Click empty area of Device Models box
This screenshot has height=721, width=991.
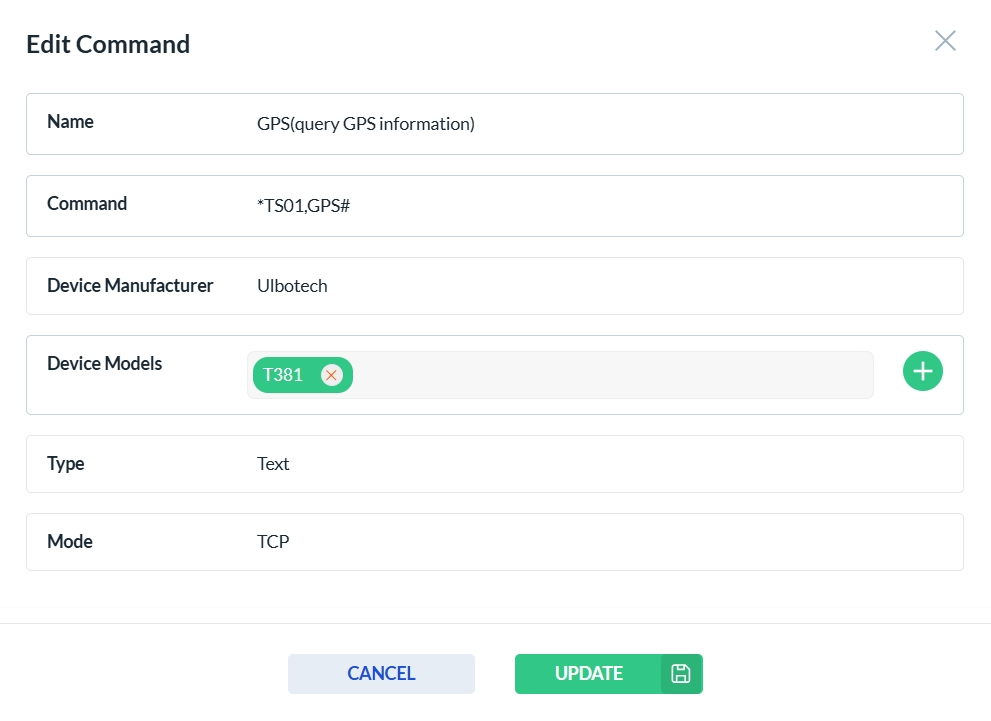pyautogui.click(x=610, y=375)
